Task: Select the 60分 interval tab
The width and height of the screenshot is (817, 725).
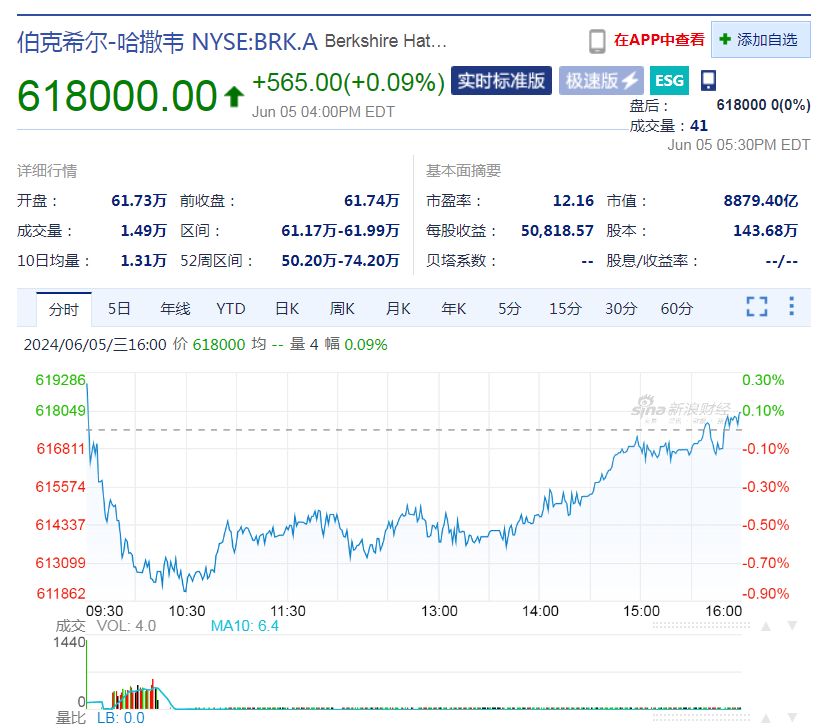Action: coord(676,309)
